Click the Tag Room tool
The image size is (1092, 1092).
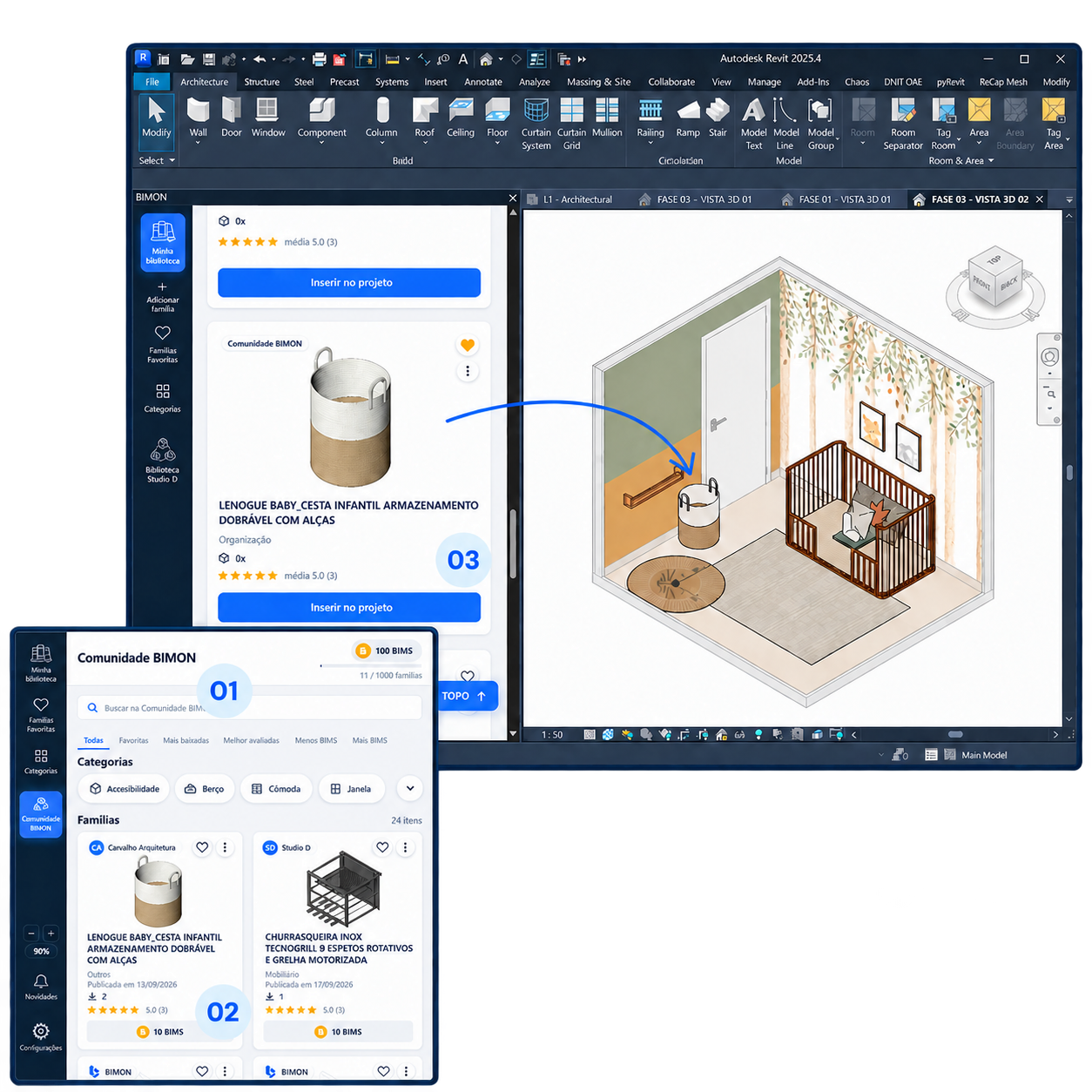[943, 124]
